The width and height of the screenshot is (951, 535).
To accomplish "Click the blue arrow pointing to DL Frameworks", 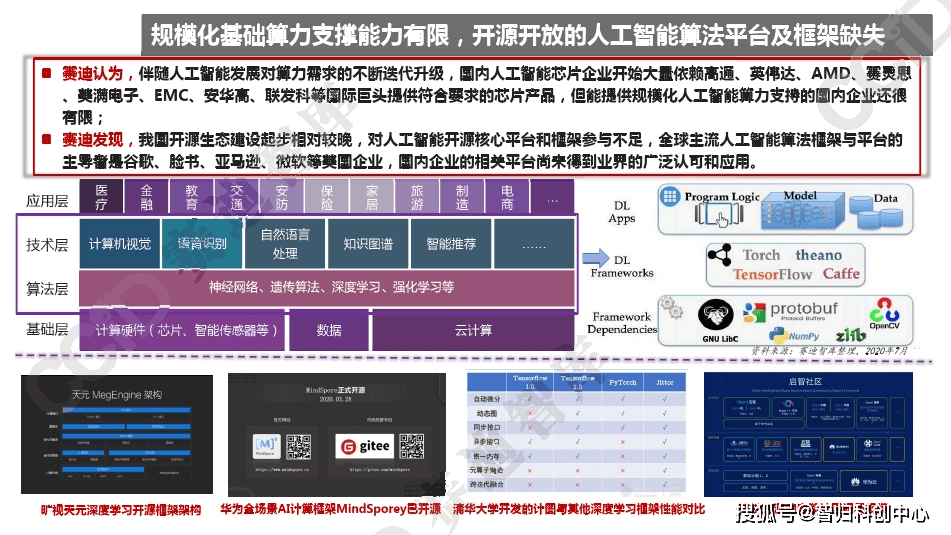I will point(596,258).
